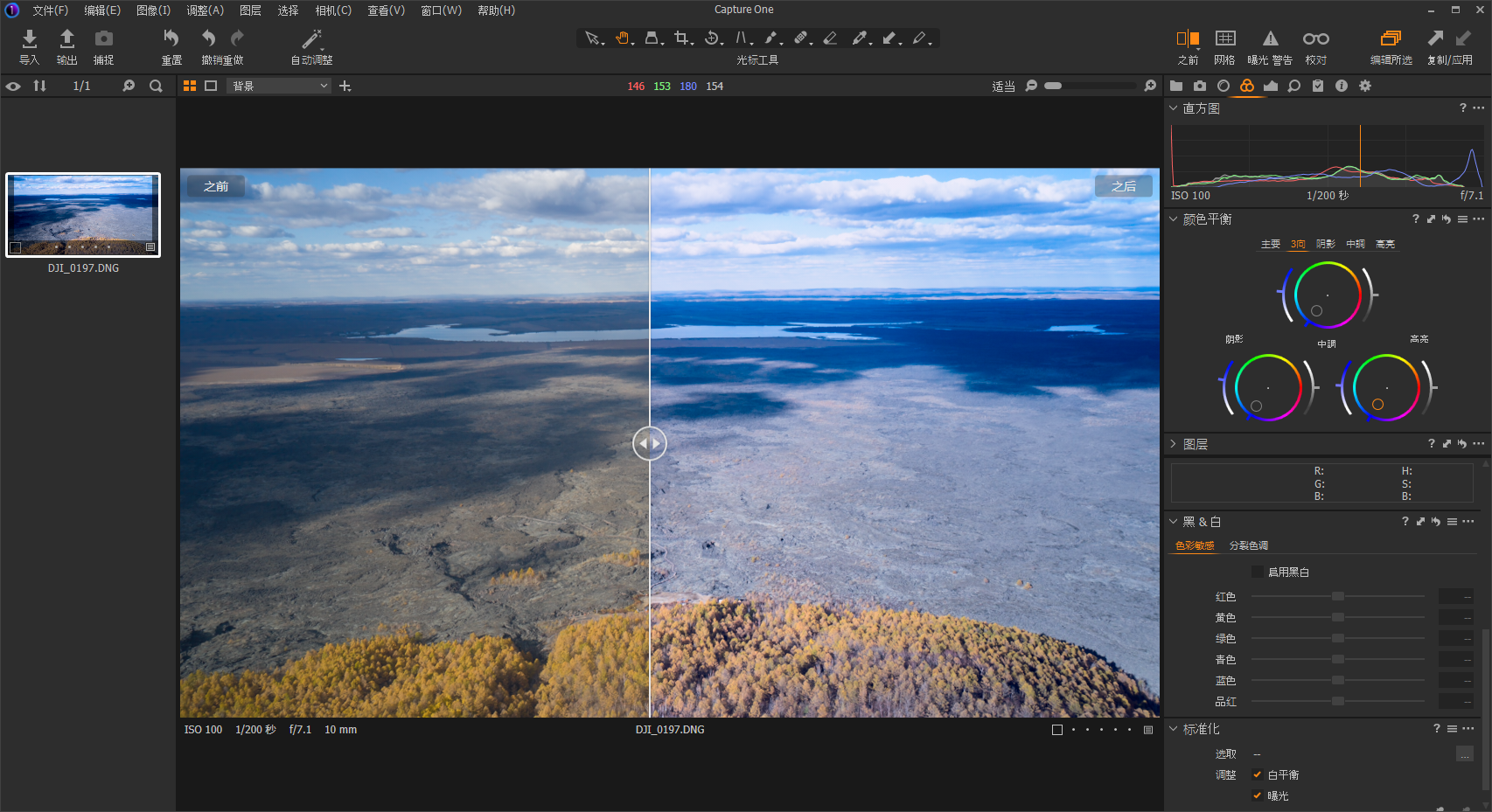Collapse the 颜色平衡 panel
Viewport: 1492px width, 812px height.
click(1174, 219)
